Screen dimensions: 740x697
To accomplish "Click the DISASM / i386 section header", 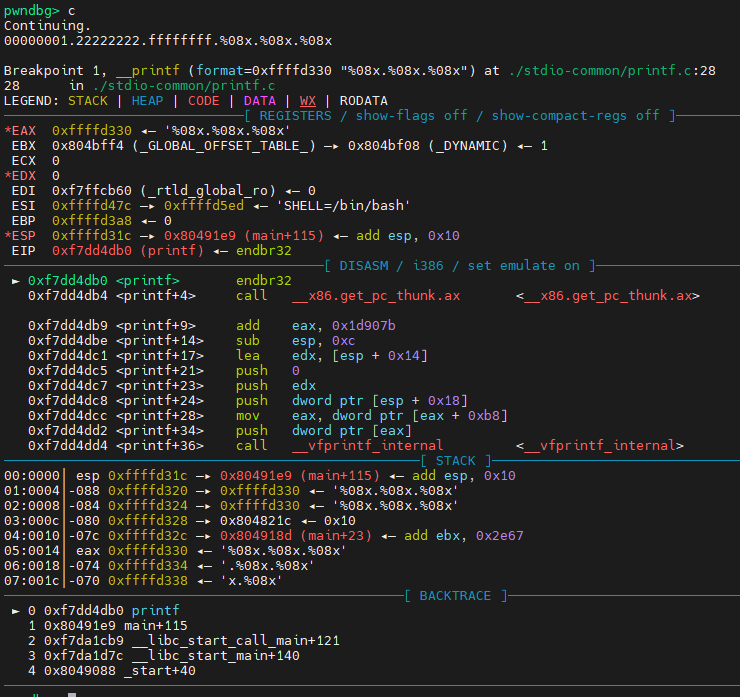I will 461,265.
